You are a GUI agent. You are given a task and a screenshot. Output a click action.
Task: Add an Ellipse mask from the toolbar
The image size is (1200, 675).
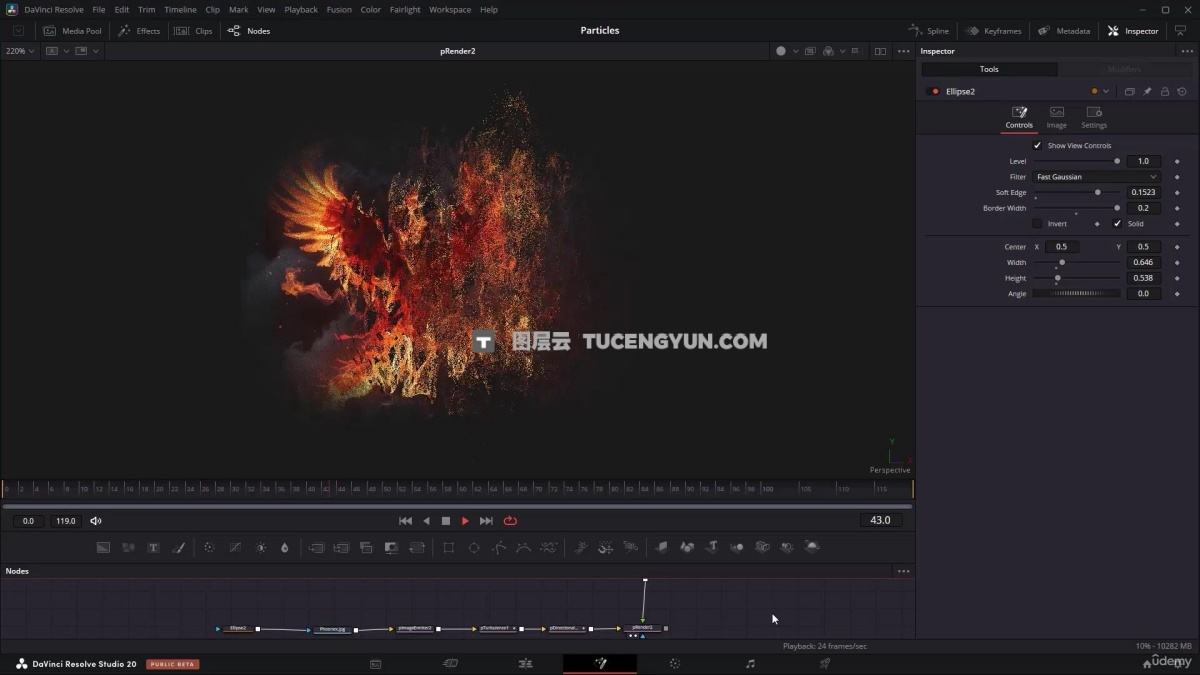tap(474, 548)
